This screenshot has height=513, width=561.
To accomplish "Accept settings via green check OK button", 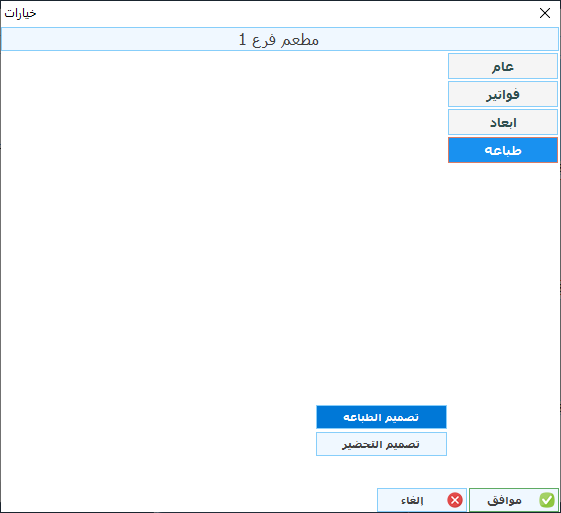I will click(x=514, y=500).
